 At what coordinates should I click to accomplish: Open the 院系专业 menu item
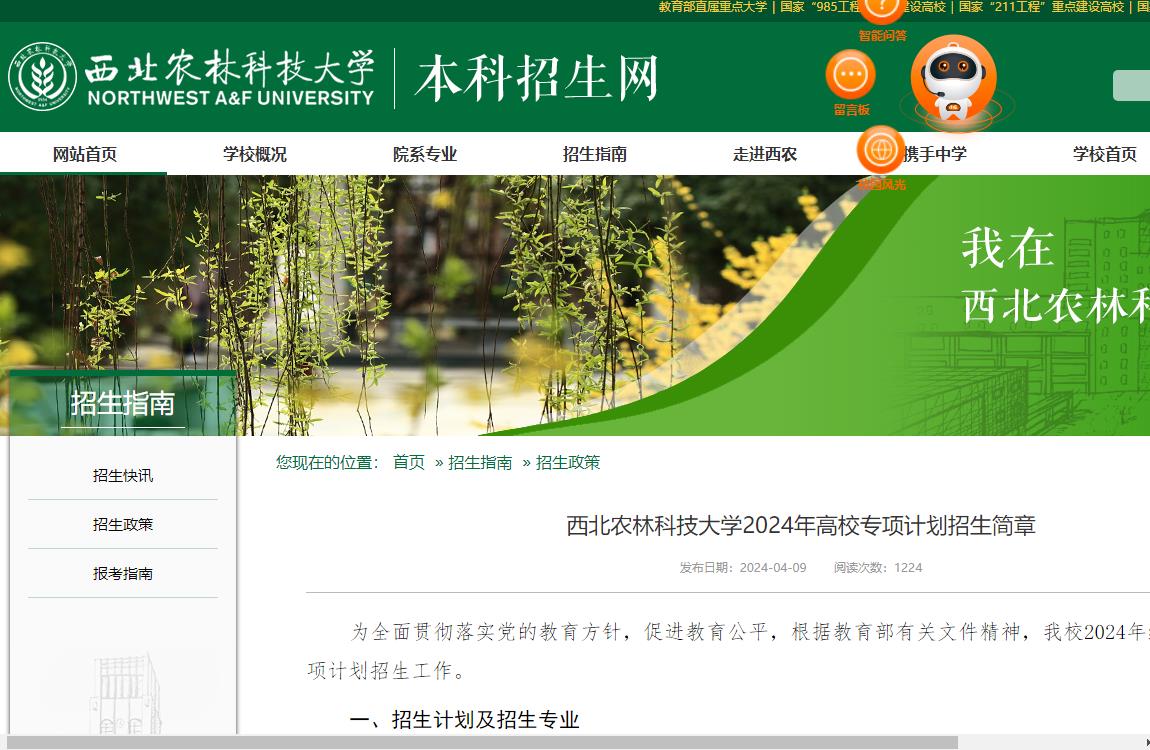coord(425,154)
